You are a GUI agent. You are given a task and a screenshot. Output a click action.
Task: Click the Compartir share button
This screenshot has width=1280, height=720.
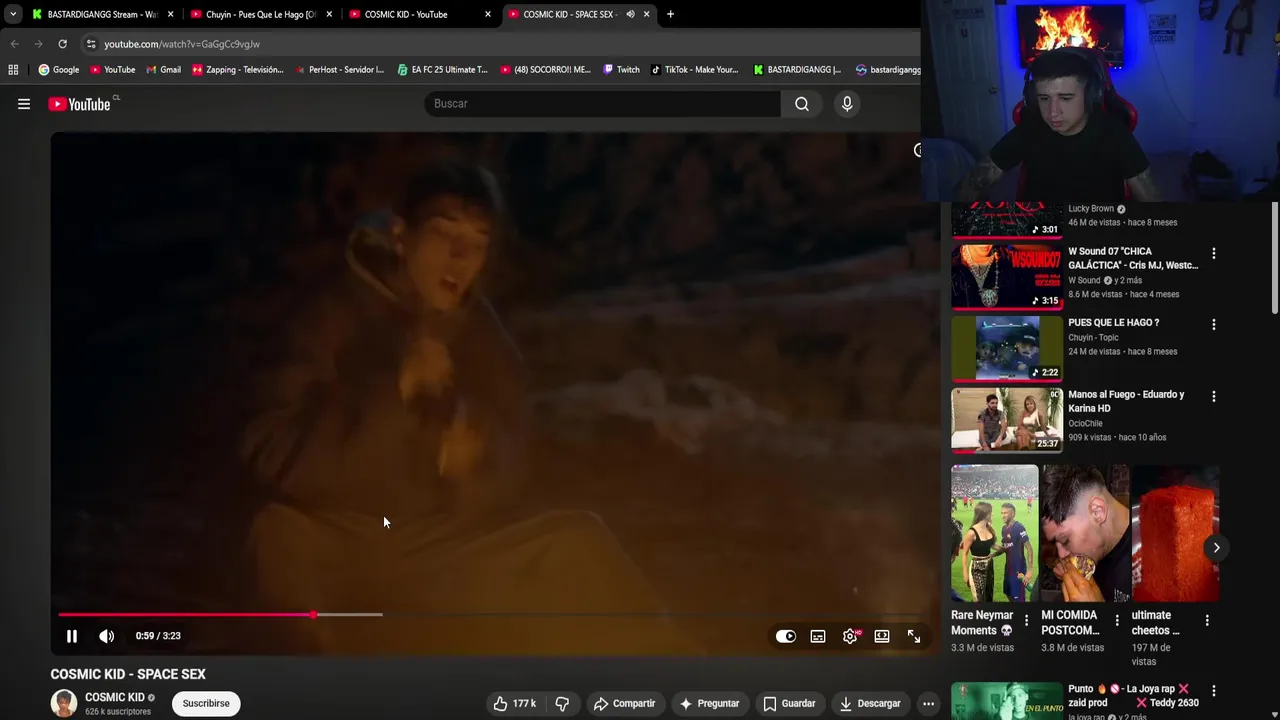[624, 704]
